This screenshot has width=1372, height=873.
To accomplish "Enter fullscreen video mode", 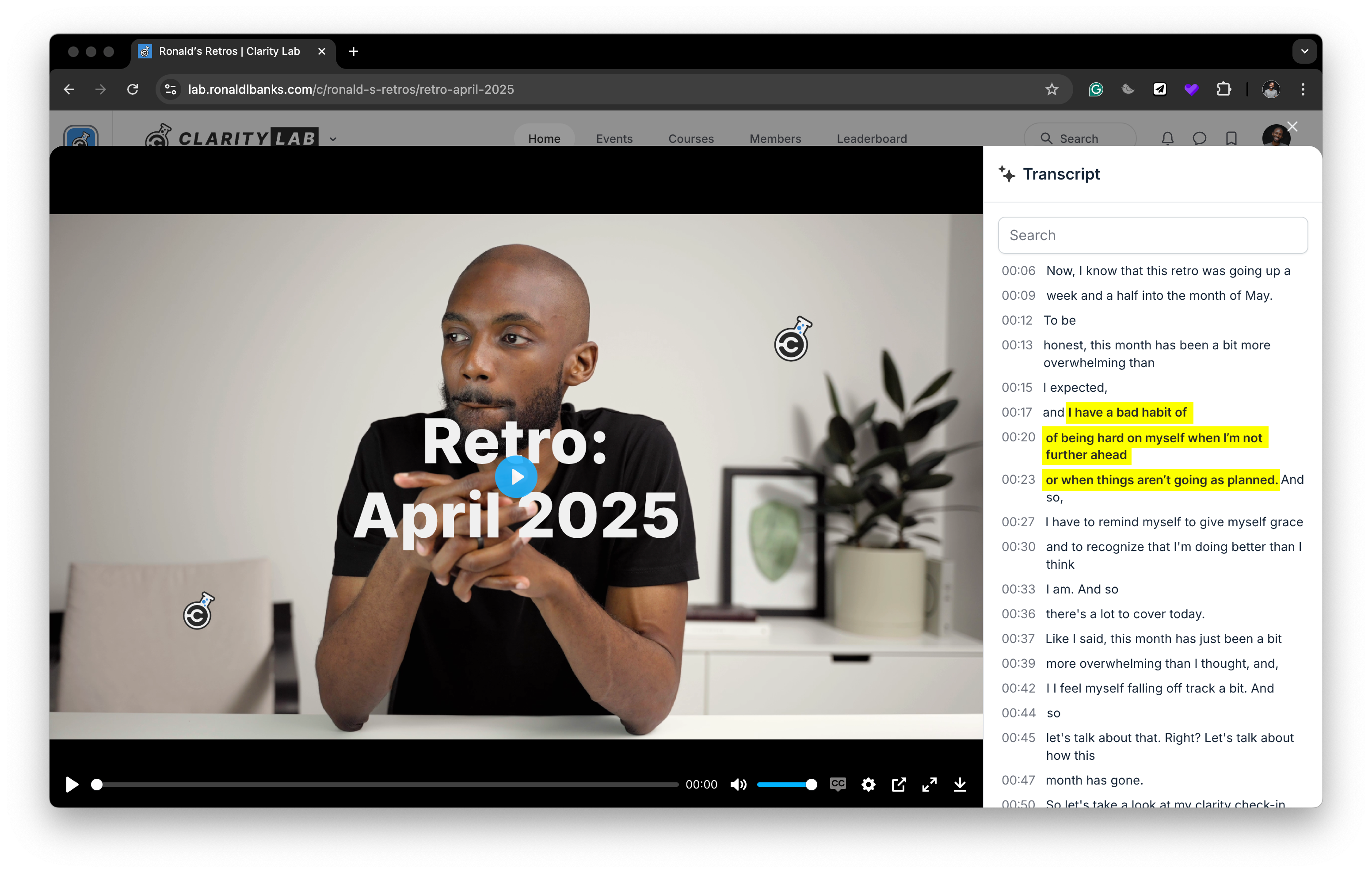I will (929, 785).
